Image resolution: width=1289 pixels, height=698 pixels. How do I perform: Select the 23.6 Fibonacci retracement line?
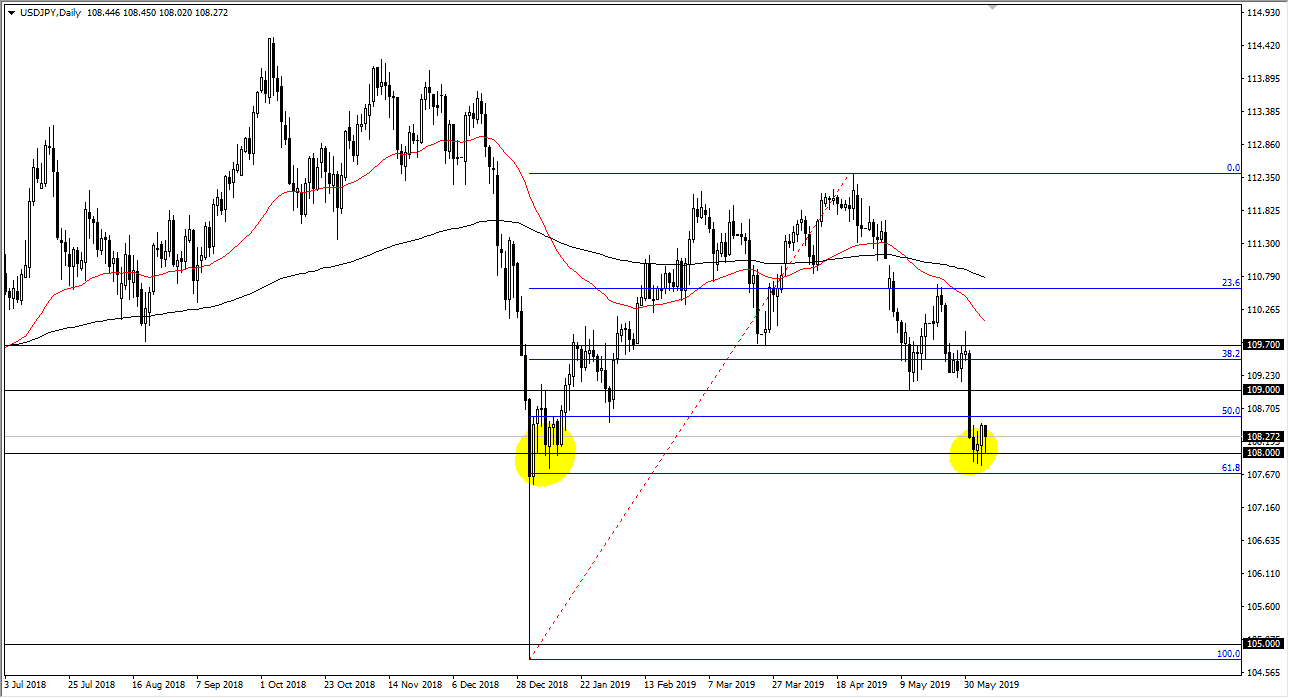click(x=800, y=288)
